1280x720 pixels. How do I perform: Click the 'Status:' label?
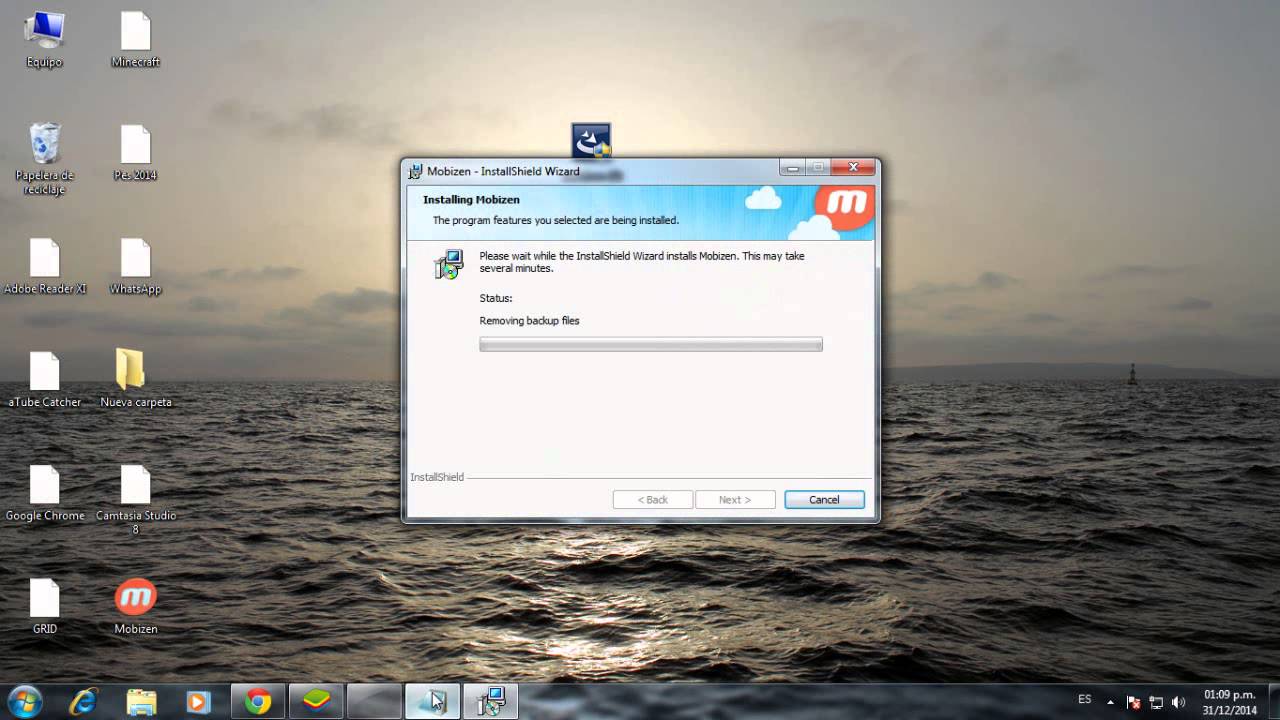point(496,298)
